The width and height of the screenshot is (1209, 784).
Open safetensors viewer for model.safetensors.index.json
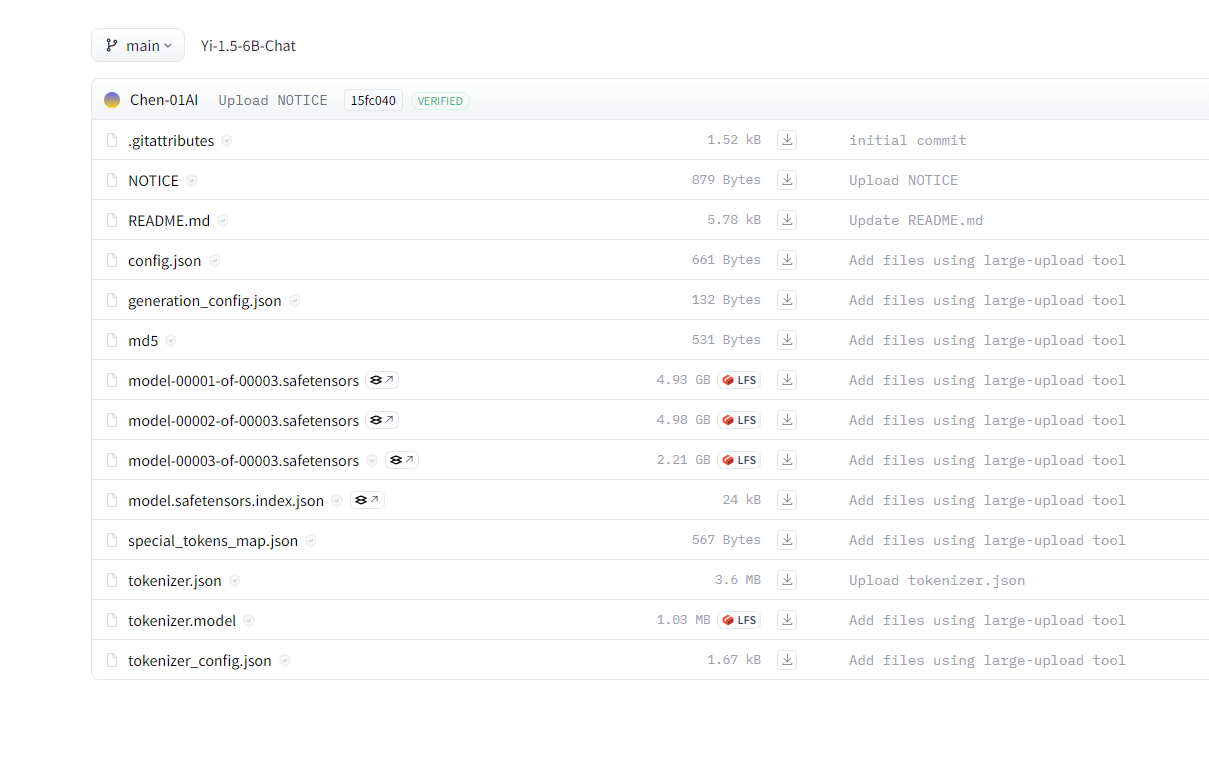pyautogui.click(x=367, y=500)
